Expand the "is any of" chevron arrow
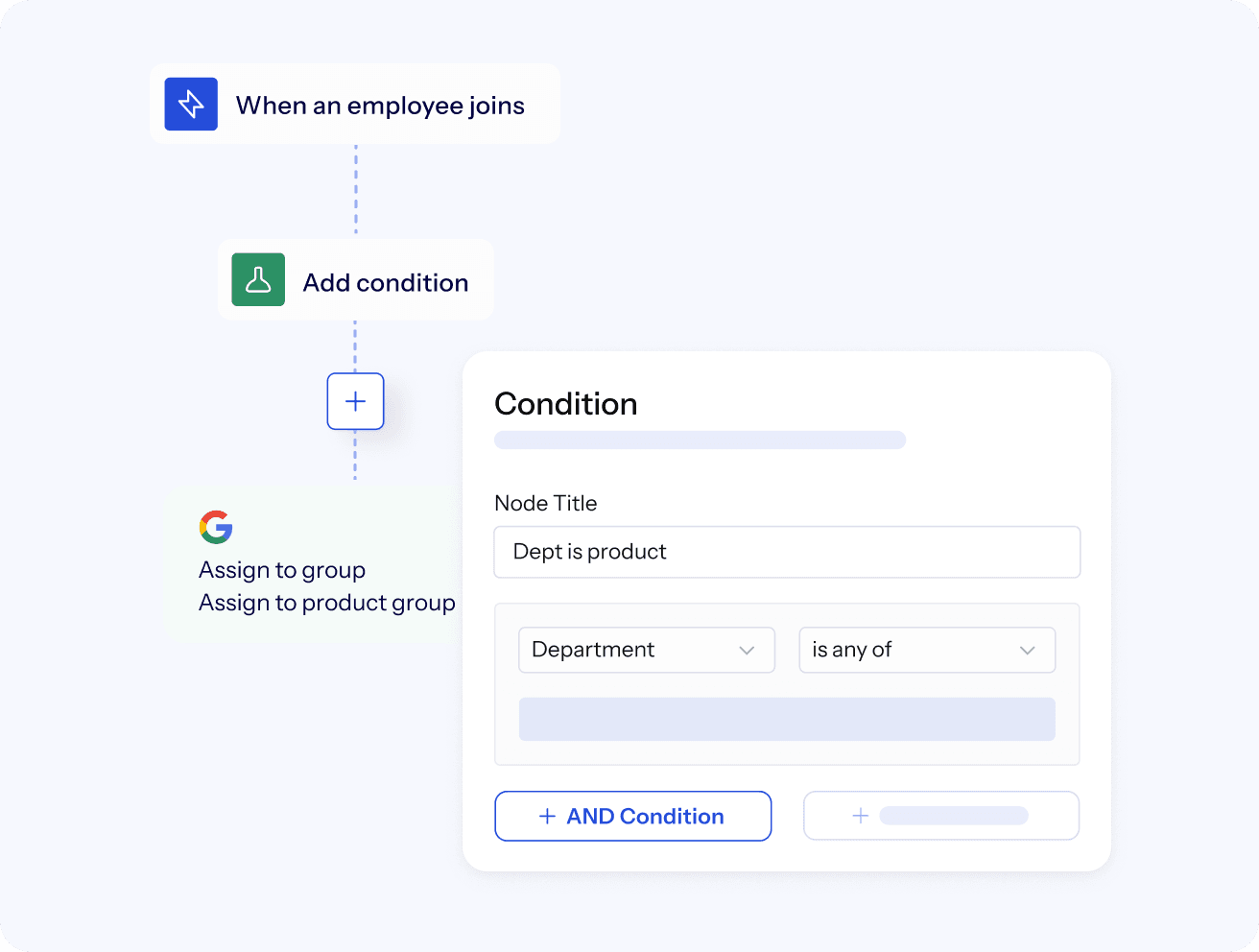 coord(1027,651)
